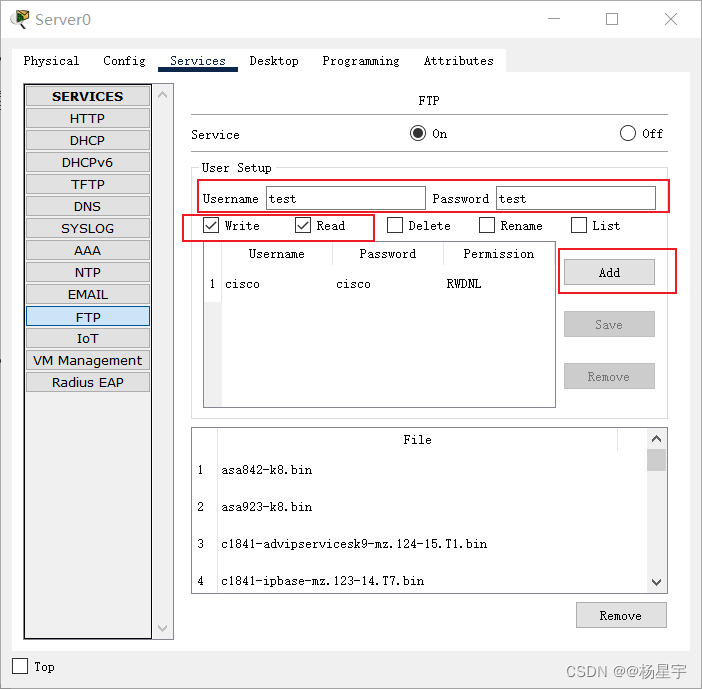This screenshot has width=702, height=689.
Task: Click the file list scroll up arrow
Action: 656,439
